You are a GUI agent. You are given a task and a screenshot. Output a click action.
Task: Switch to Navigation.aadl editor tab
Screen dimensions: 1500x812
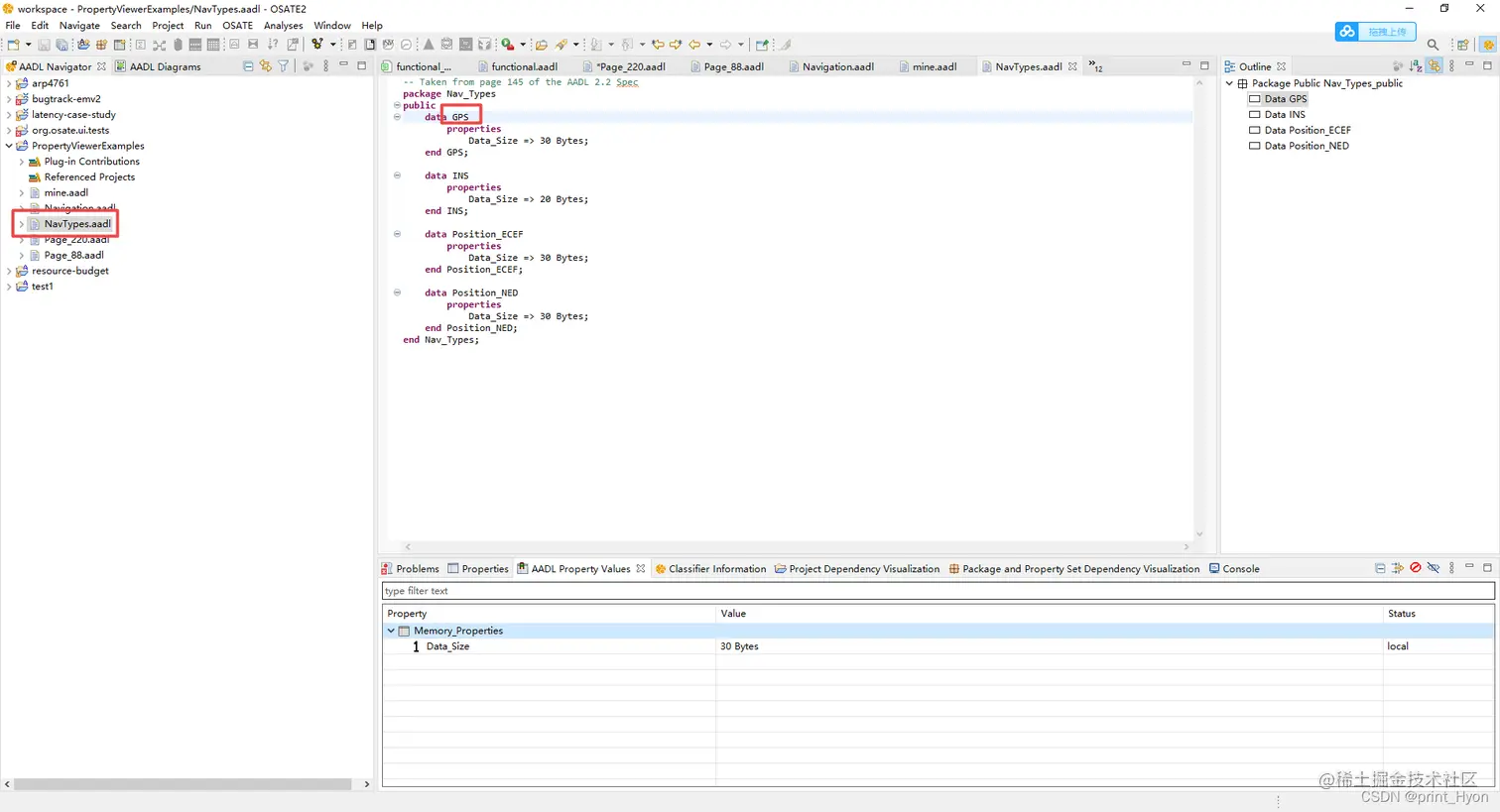tap(831, 66)
